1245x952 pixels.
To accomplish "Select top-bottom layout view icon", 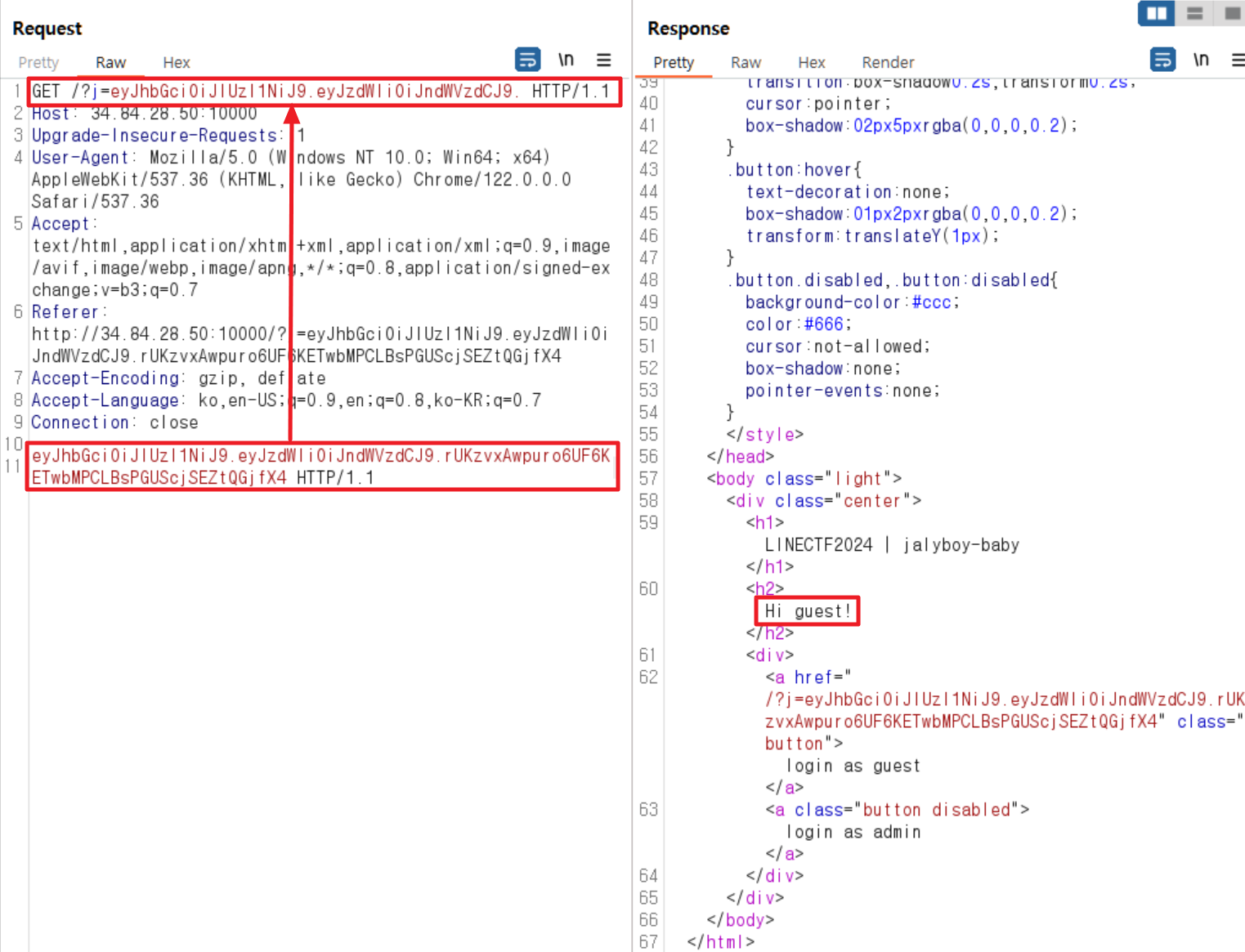I will (x=1195, y=13).
